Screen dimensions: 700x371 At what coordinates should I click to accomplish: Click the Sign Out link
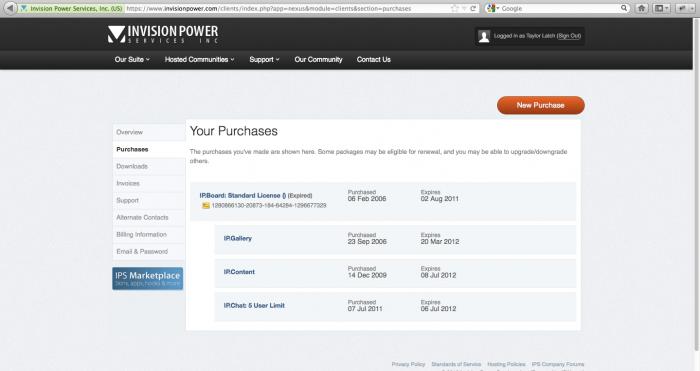(x=569, y=36)
